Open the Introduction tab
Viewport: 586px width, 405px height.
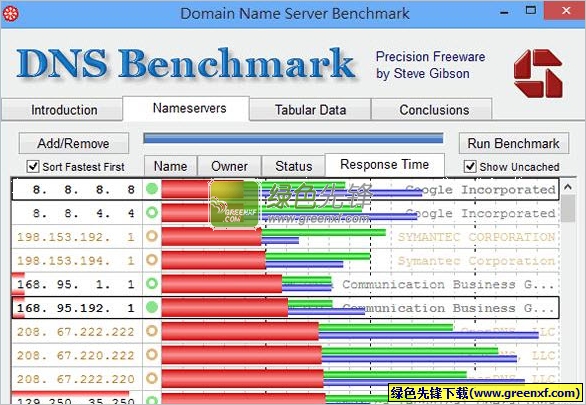pos(62,110)
